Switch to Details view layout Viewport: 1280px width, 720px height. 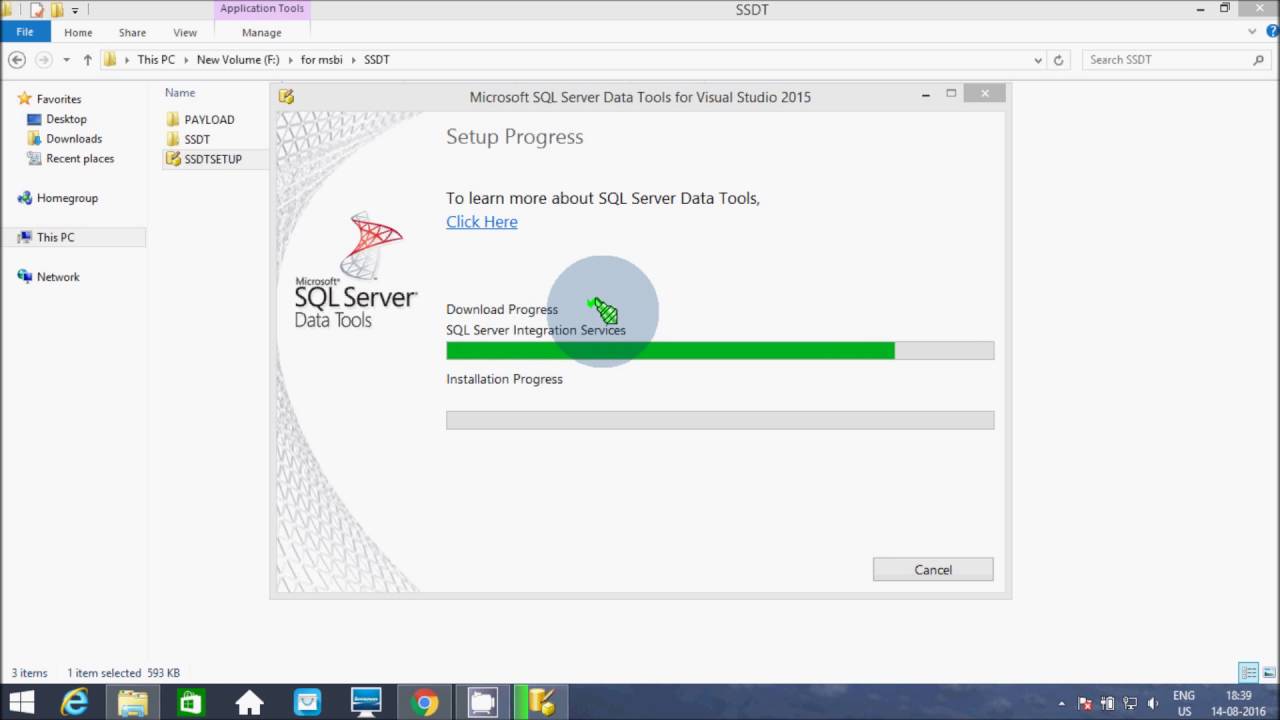1248,673
